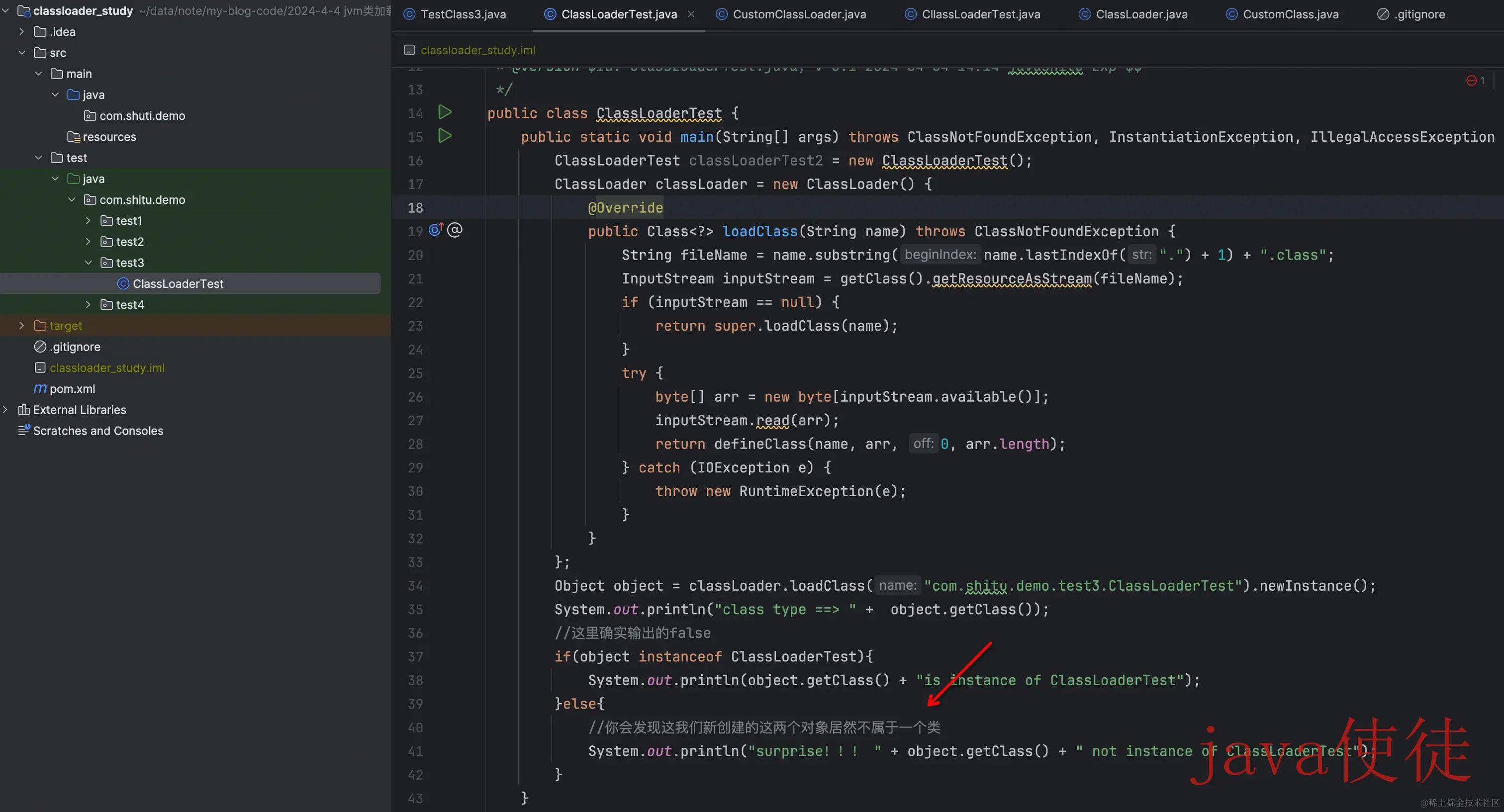Click the override gutter icon on line 19

pyautogui.click(x=436, y=230)
